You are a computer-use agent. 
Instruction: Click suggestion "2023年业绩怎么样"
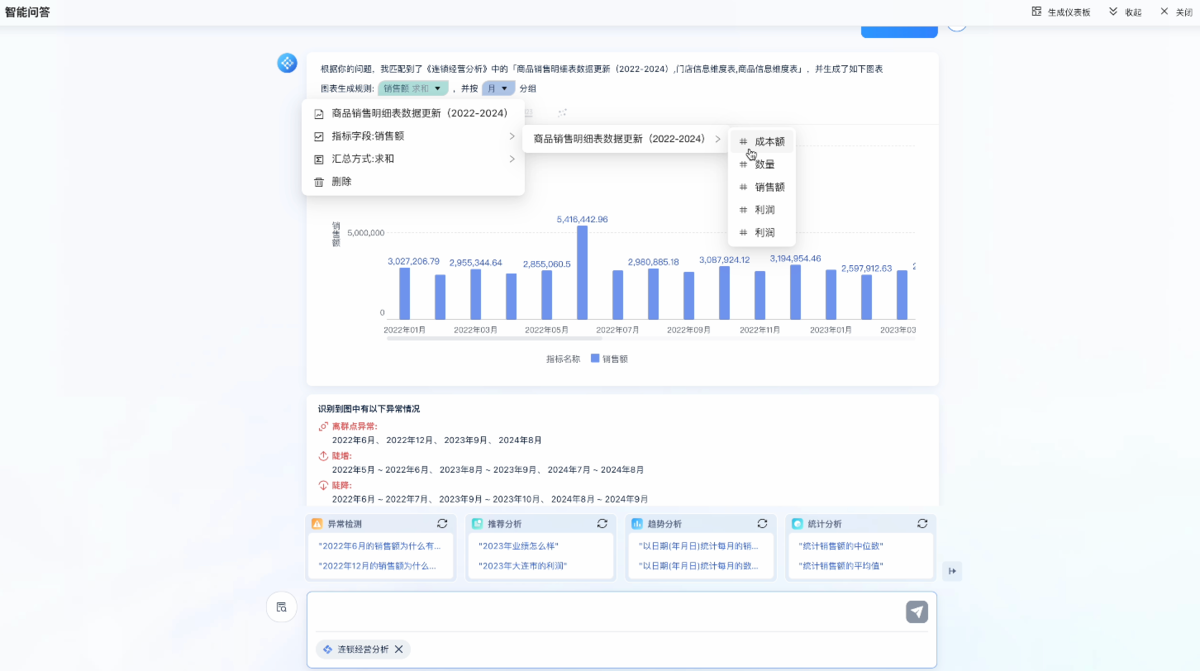coord(519,546)
